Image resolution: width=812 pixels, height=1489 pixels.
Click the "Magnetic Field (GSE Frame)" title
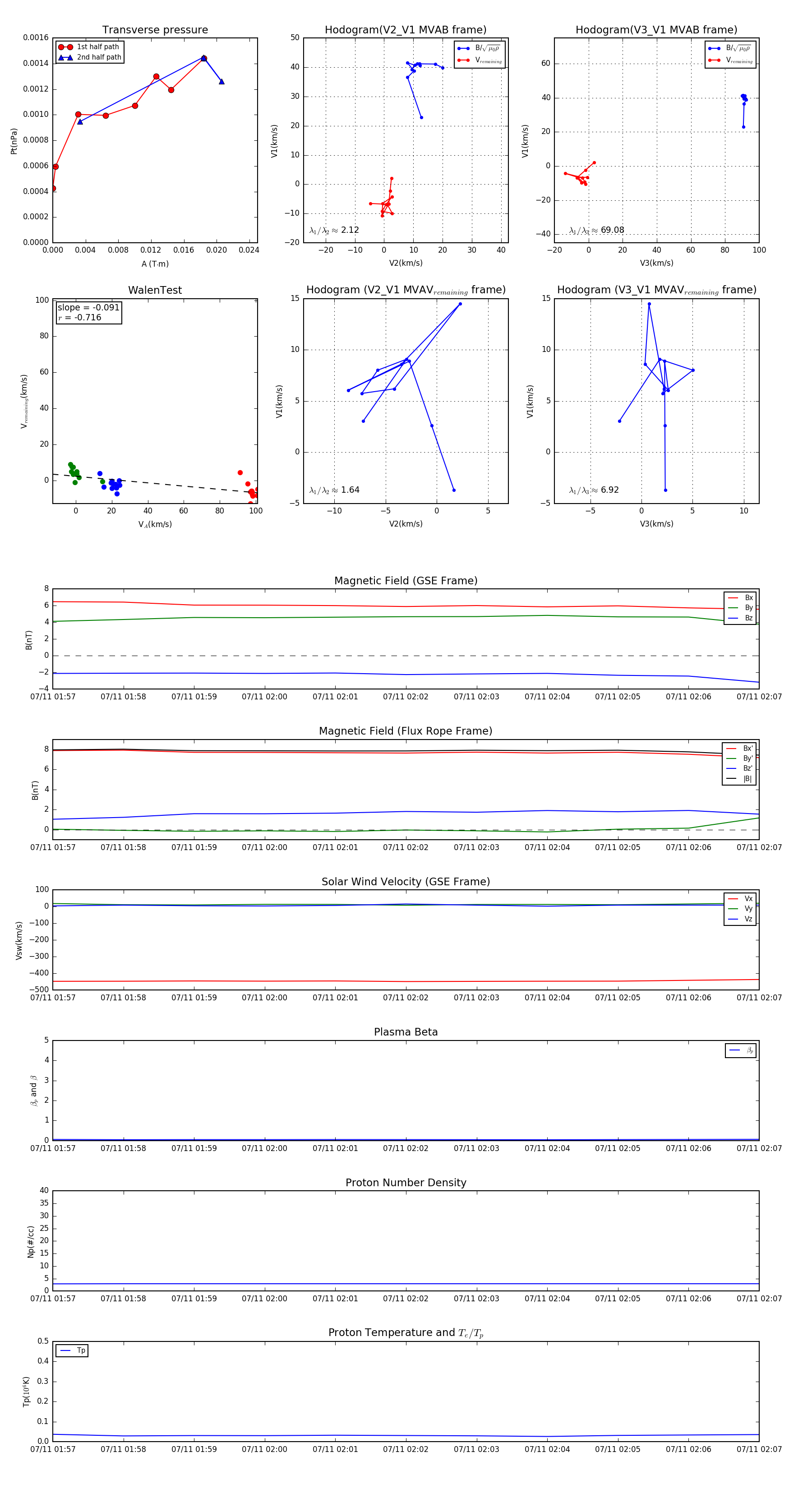pos(406,581)
